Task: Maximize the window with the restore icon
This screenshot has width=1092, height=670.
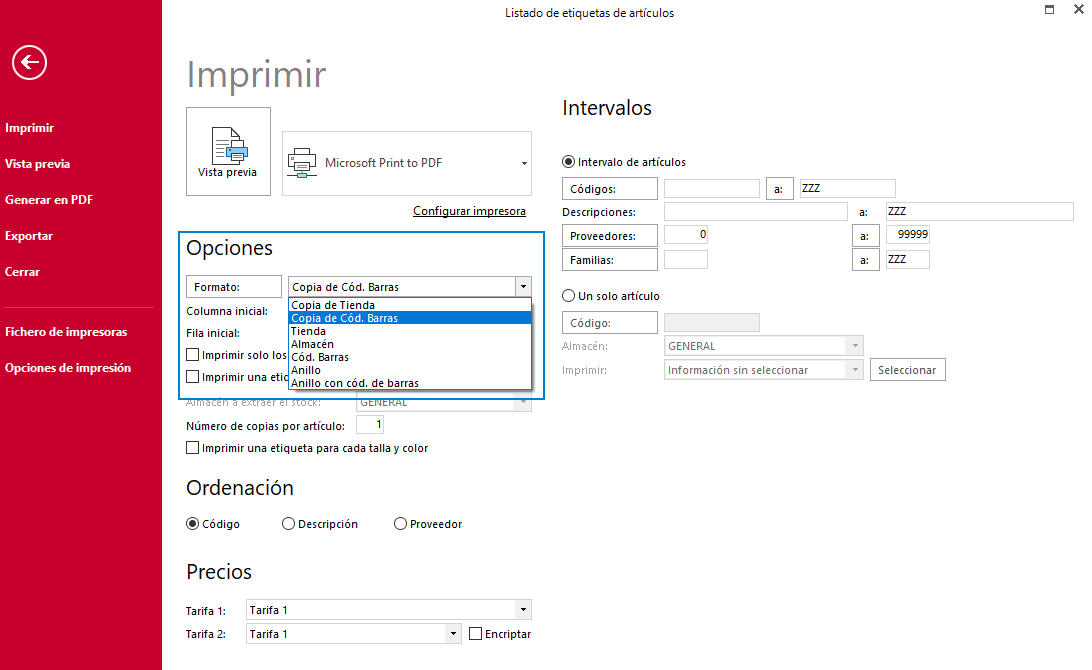Action: (1050, 10)
